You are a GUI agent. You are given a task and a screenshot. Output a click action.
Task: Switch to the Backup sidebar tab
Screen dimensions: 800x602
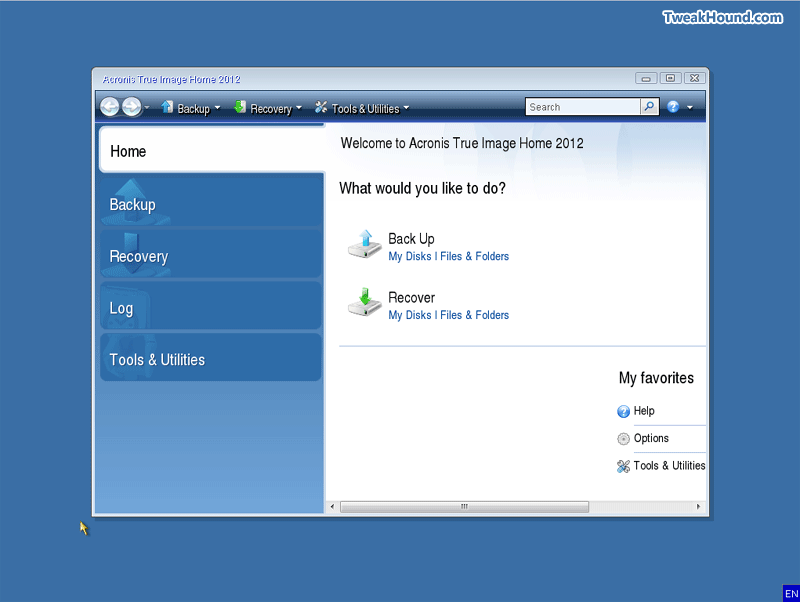click(x=211, y=203)
